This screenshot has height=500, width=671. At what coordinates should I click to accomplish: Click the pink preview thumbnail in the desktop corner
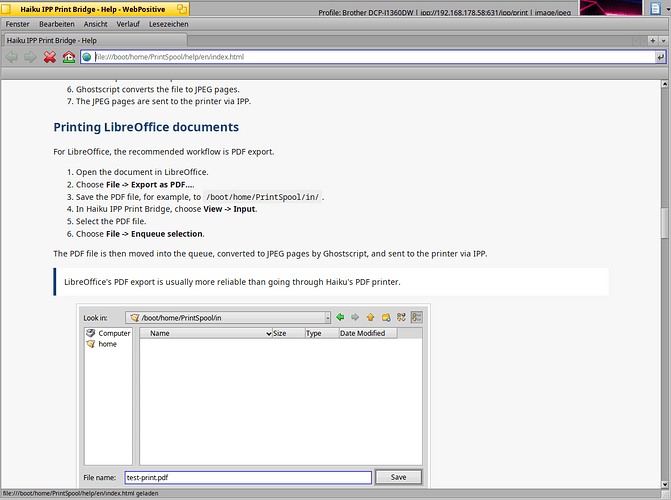pyautogui.click(x=611, y=7)
